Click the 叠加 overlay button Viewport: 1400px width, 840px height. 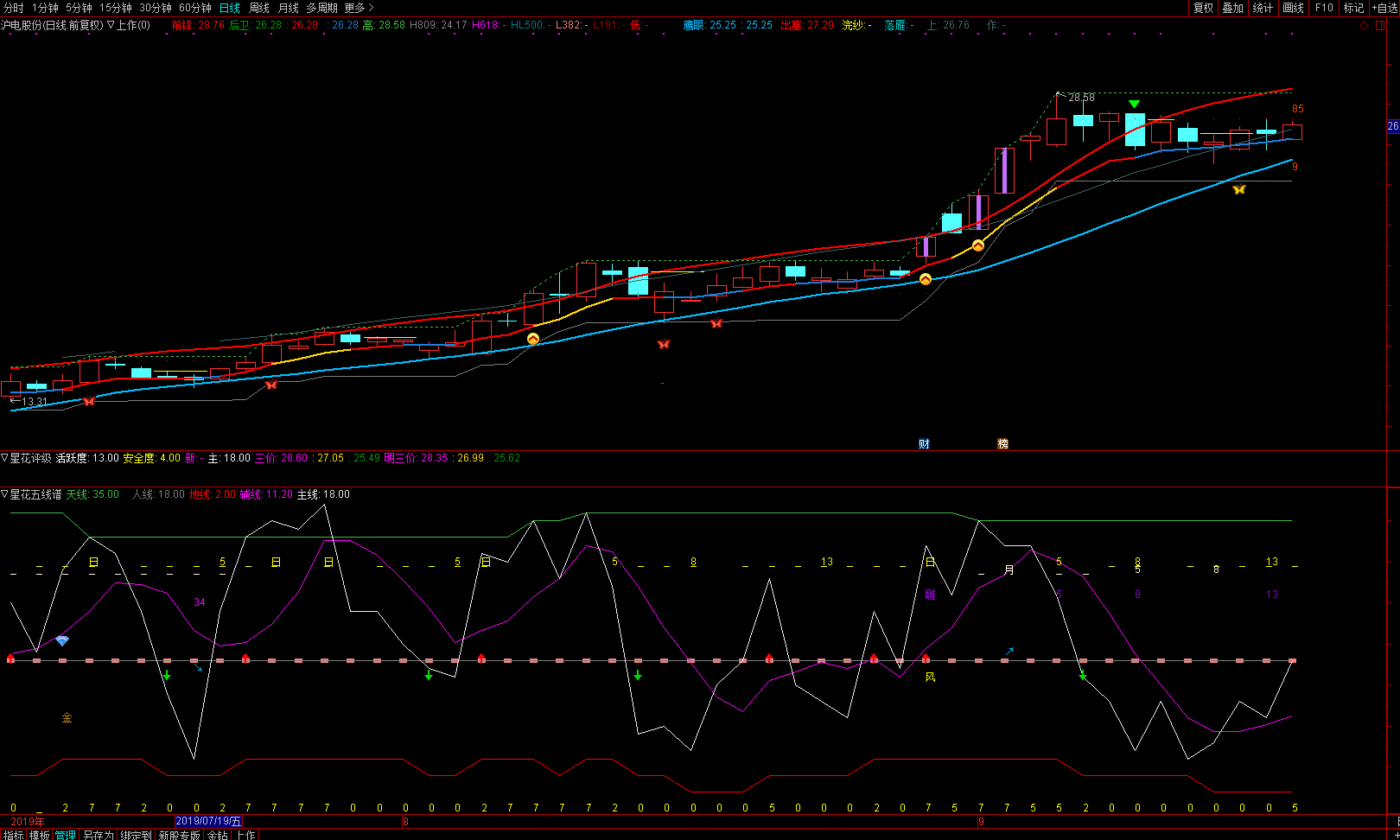1233,8
